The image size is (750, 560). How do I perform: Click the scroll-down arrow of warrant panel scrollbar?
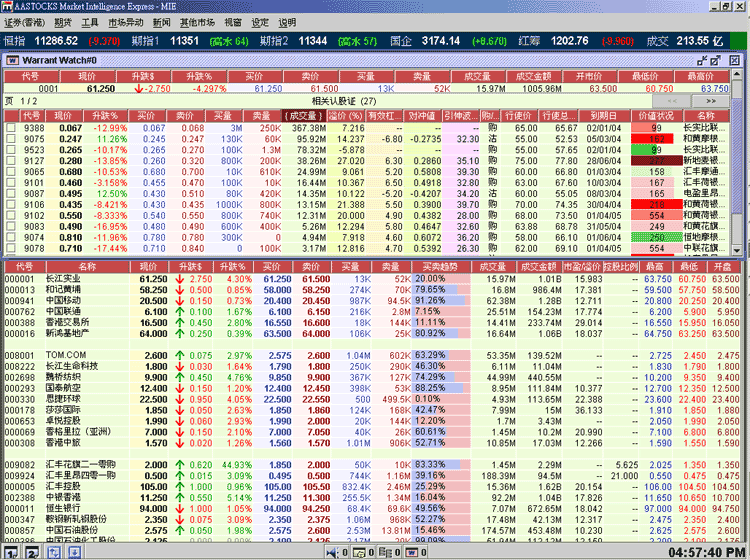737,250
